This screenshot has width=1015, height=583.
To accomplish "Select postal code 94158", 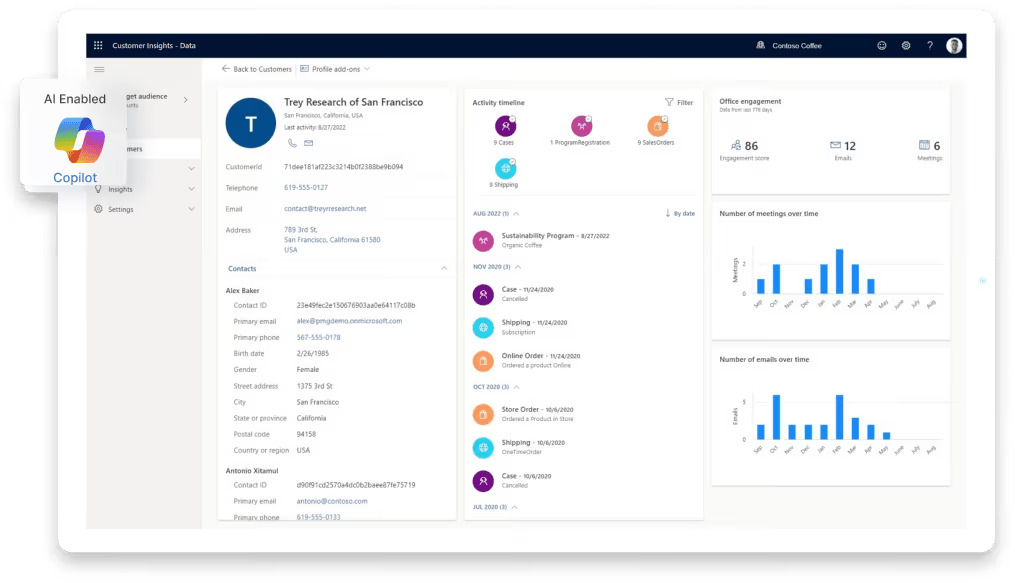I will (x=306, y=434).
